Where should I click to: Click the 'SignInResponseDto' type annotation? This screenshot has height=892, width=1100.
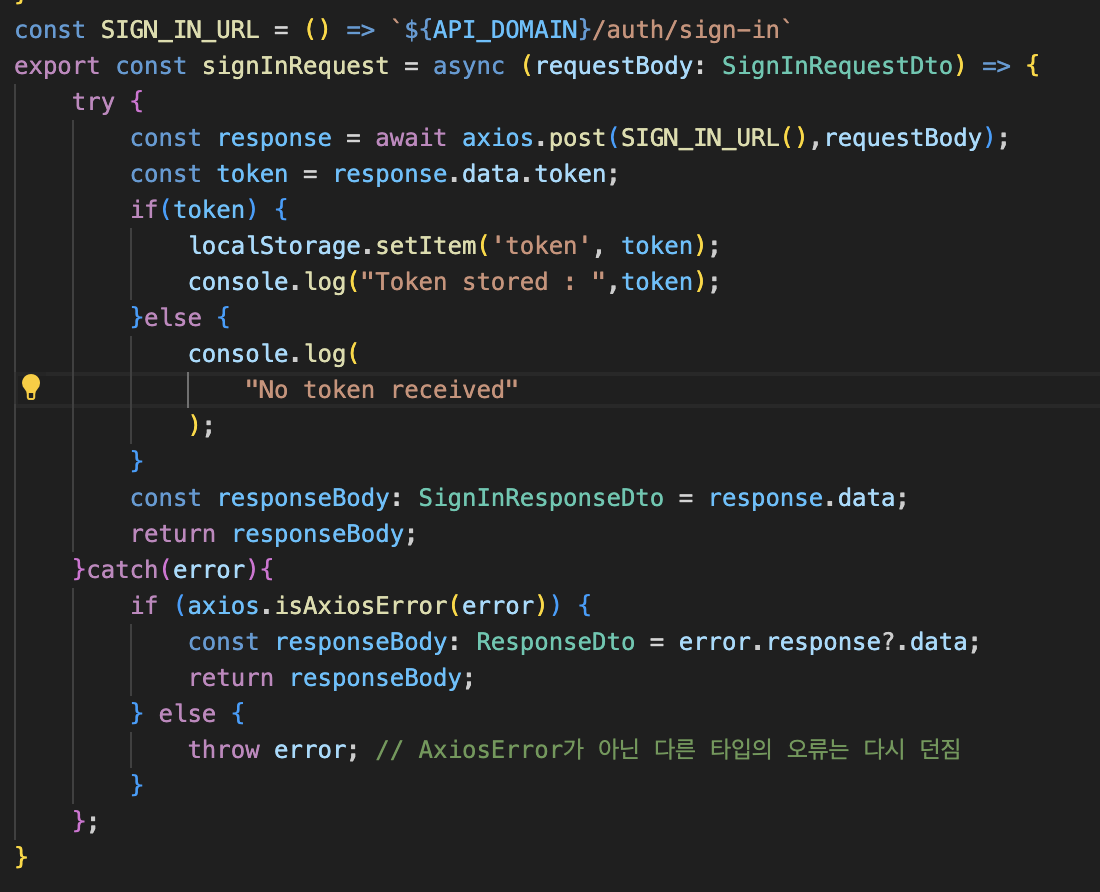click(541, 498)
